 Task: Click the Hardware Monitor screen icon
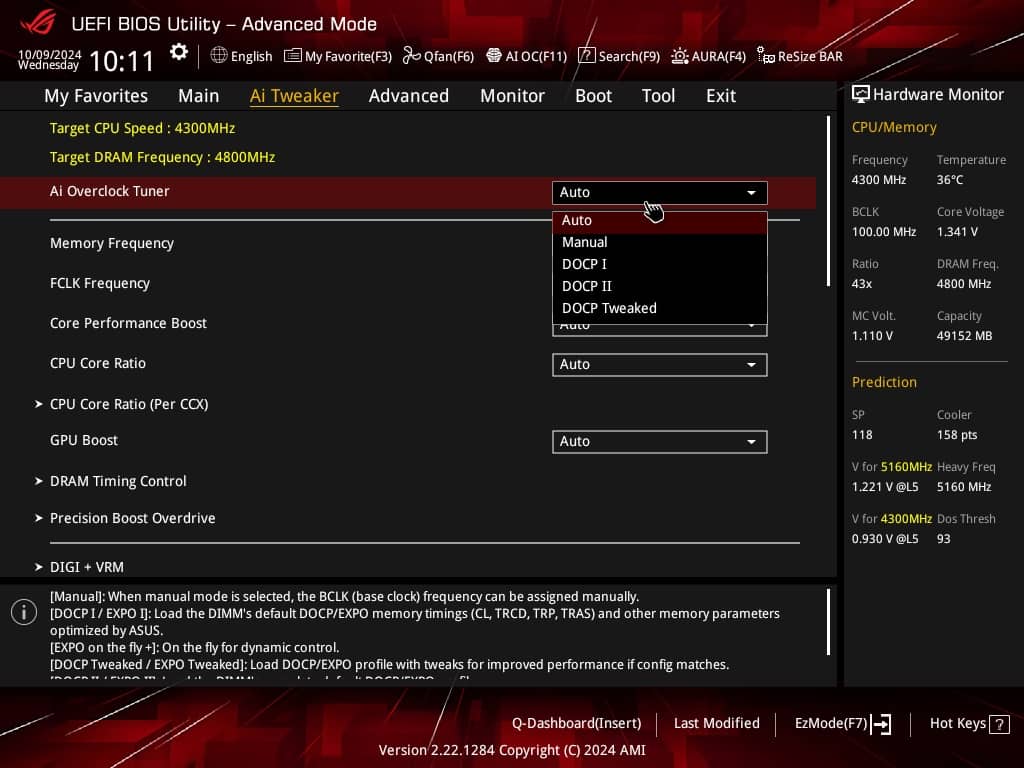(x=861, y=95)
